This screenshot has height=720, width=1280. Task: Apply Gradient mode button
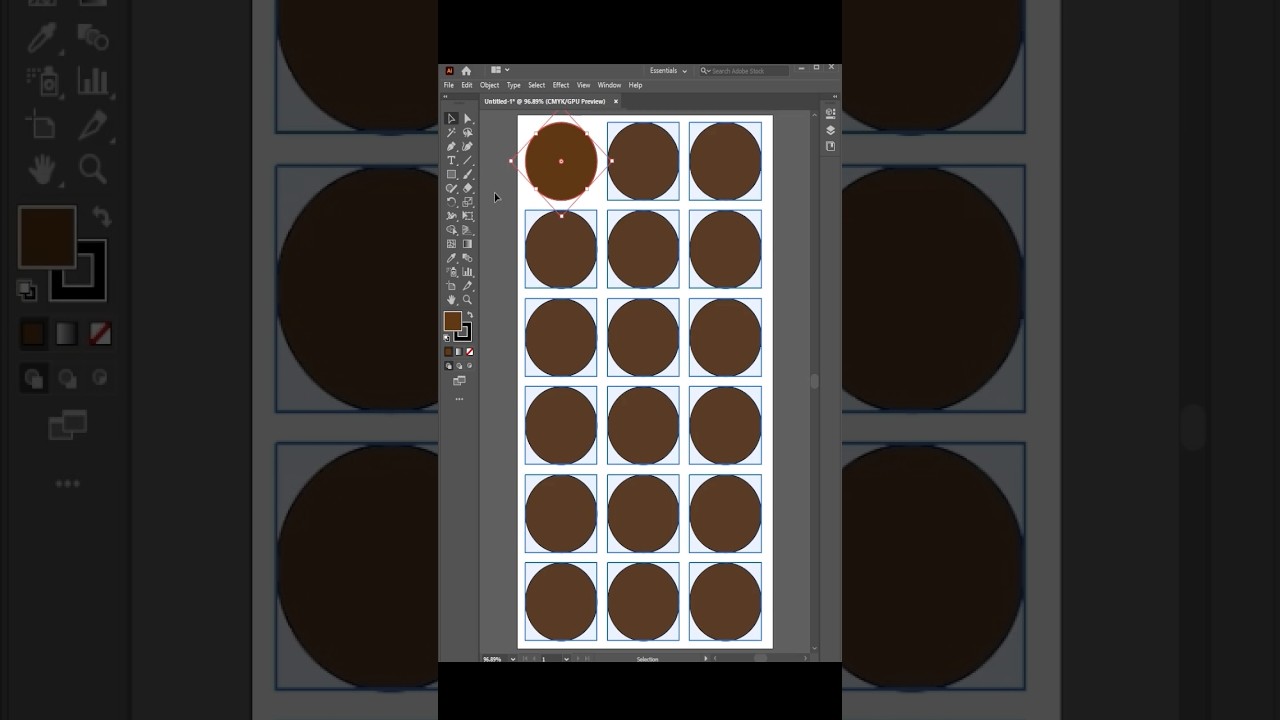click(458, 352)
